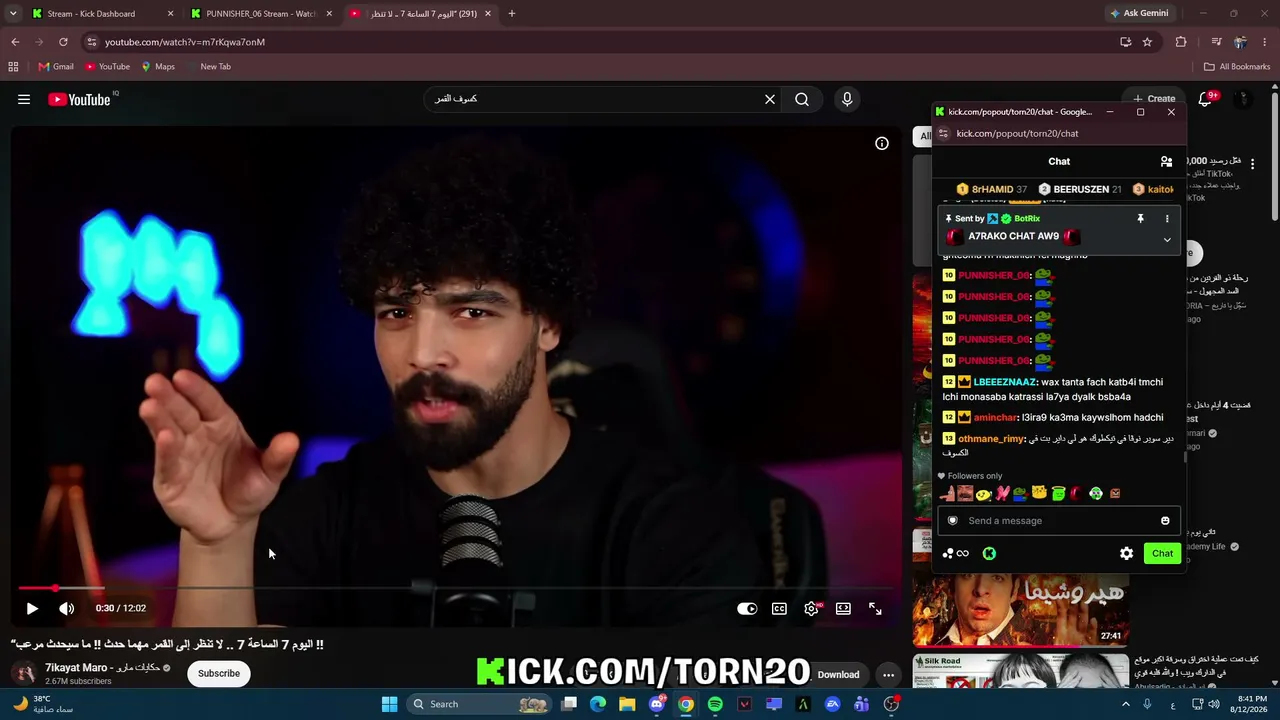Open the Chrome tab search dropdown
This screenshot has width=1280, height=720.
[x=13, y=14]
